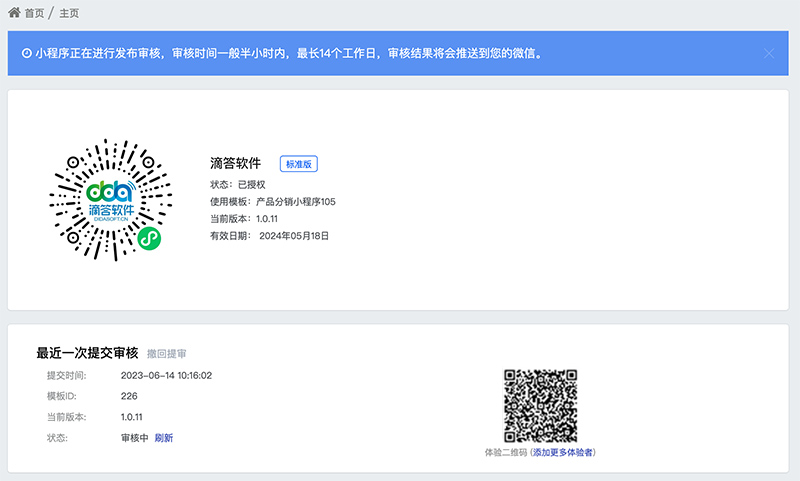
Task: Click the info icon in the blue banner
Action: pos(26,53)
